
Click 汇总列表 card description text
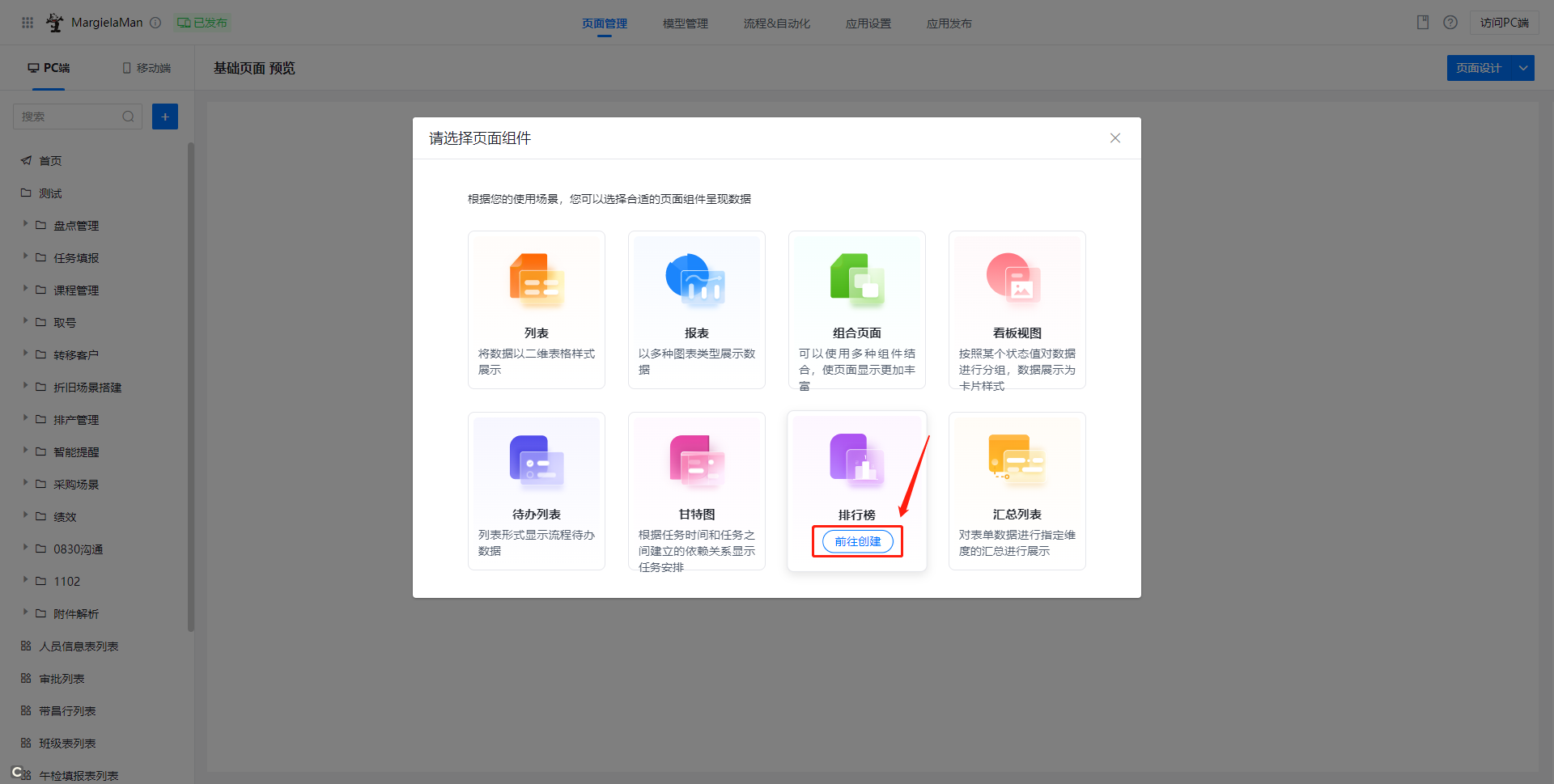click(x=1017, y=543)
